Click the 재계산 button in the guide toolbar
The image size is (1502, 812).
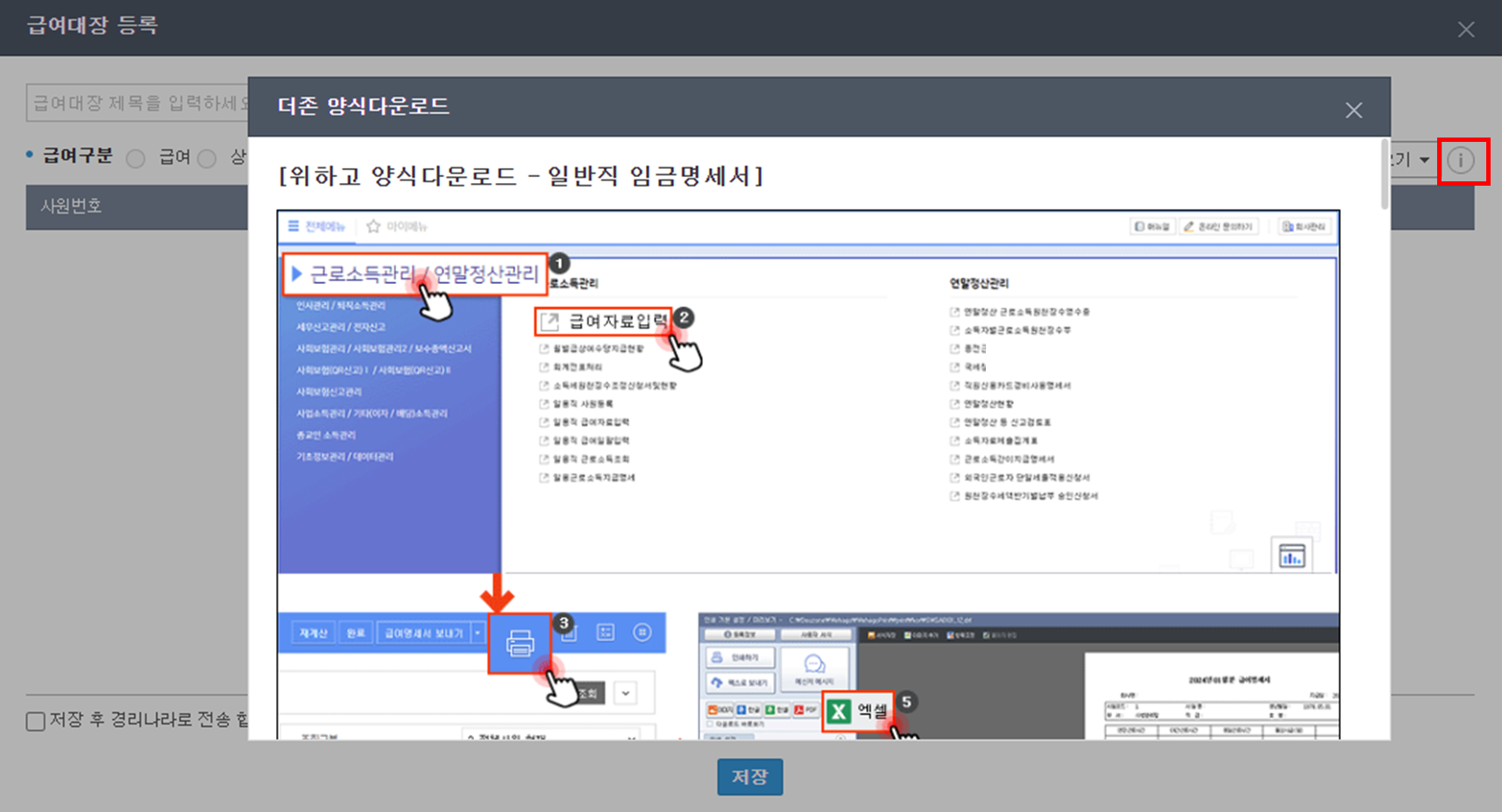point(313,632)
